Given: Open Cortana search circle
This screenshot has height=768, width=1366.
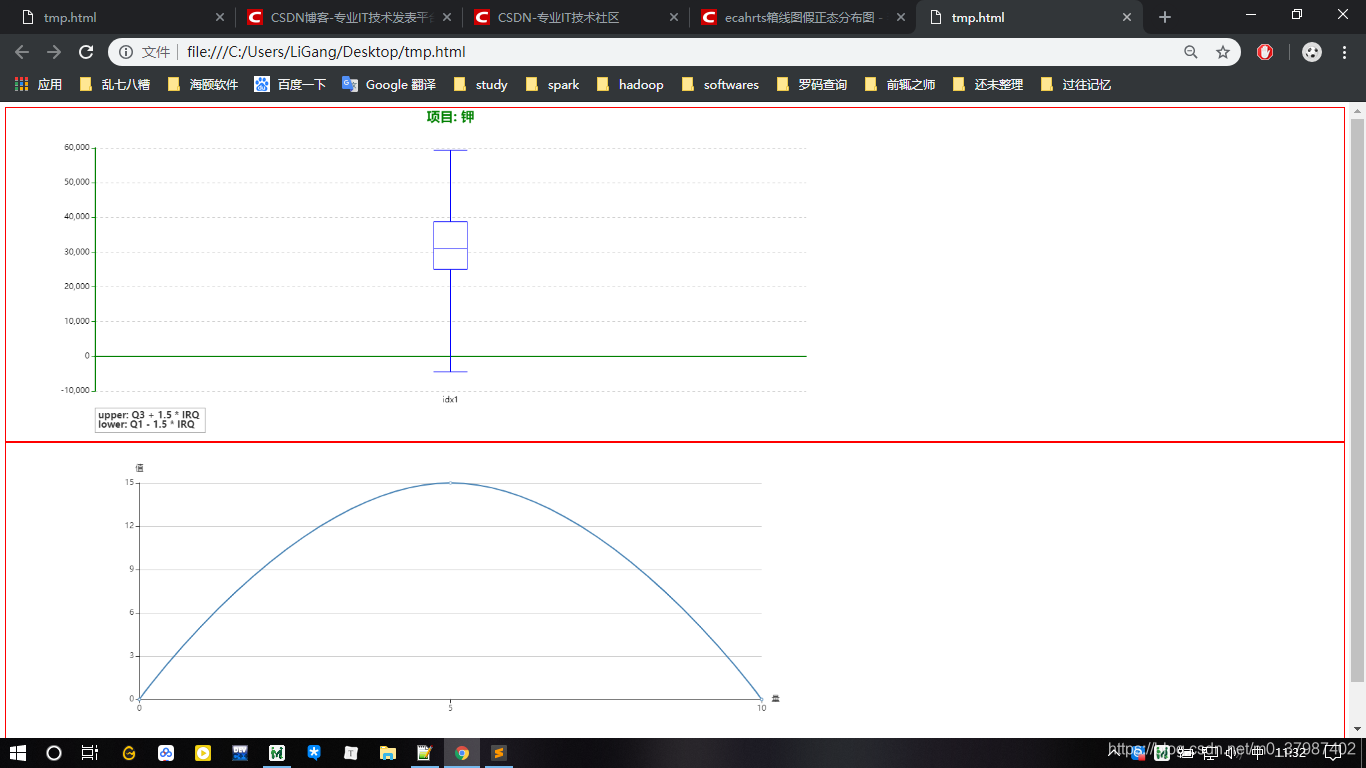Looking at the screenshot, I should (x=54, y=753).
